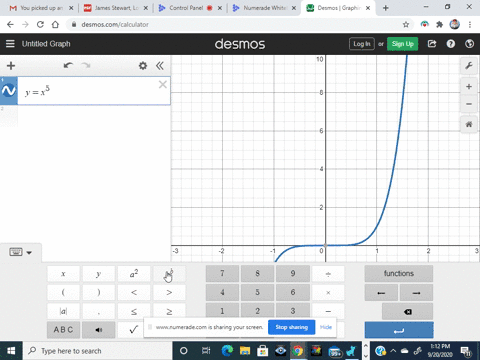Tap the multiplication key

pyautogui.click(x=328, y=292)
